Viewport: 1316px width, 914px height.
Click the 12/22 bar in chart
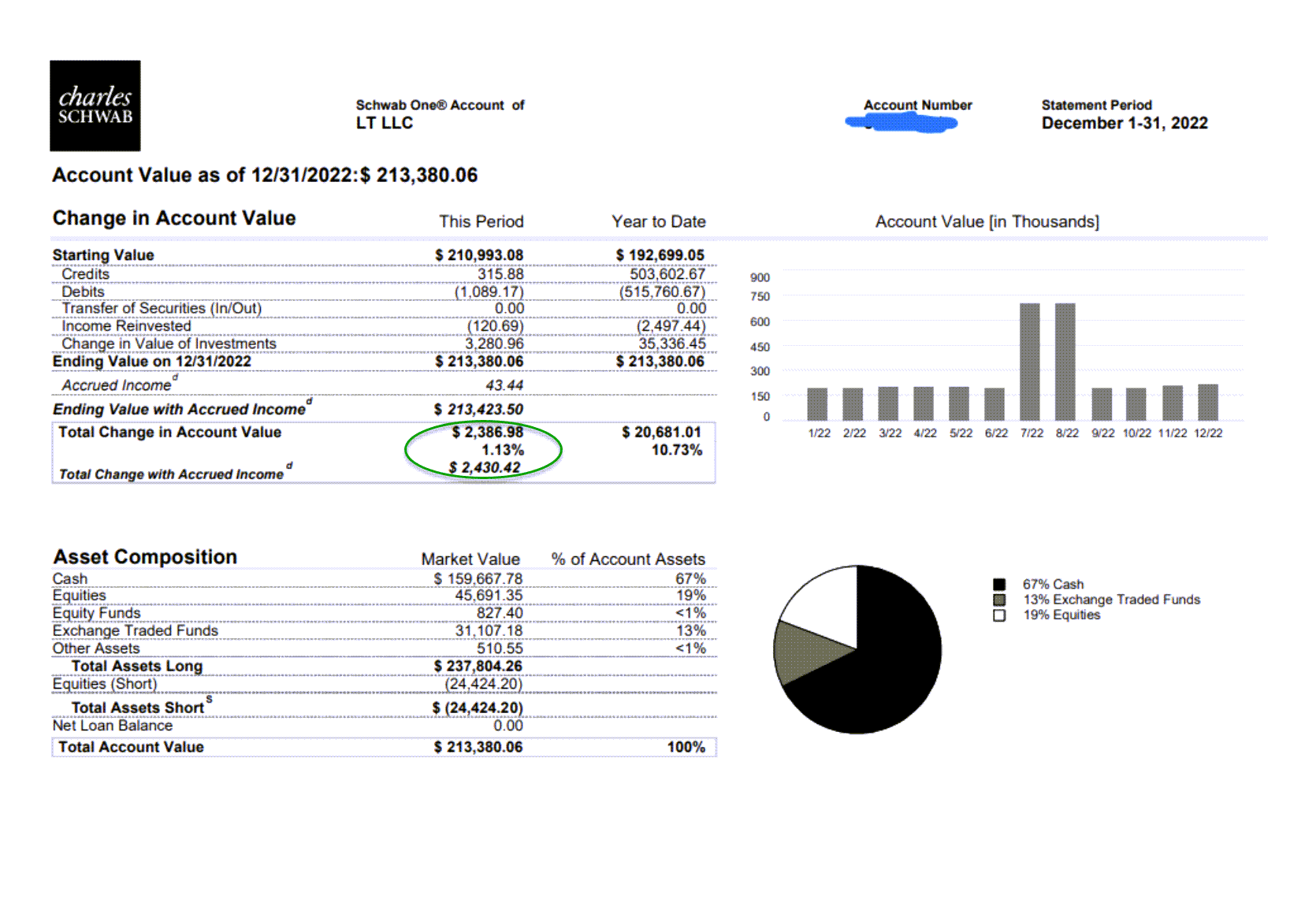pyautogui.click(x=1208, y=403)
